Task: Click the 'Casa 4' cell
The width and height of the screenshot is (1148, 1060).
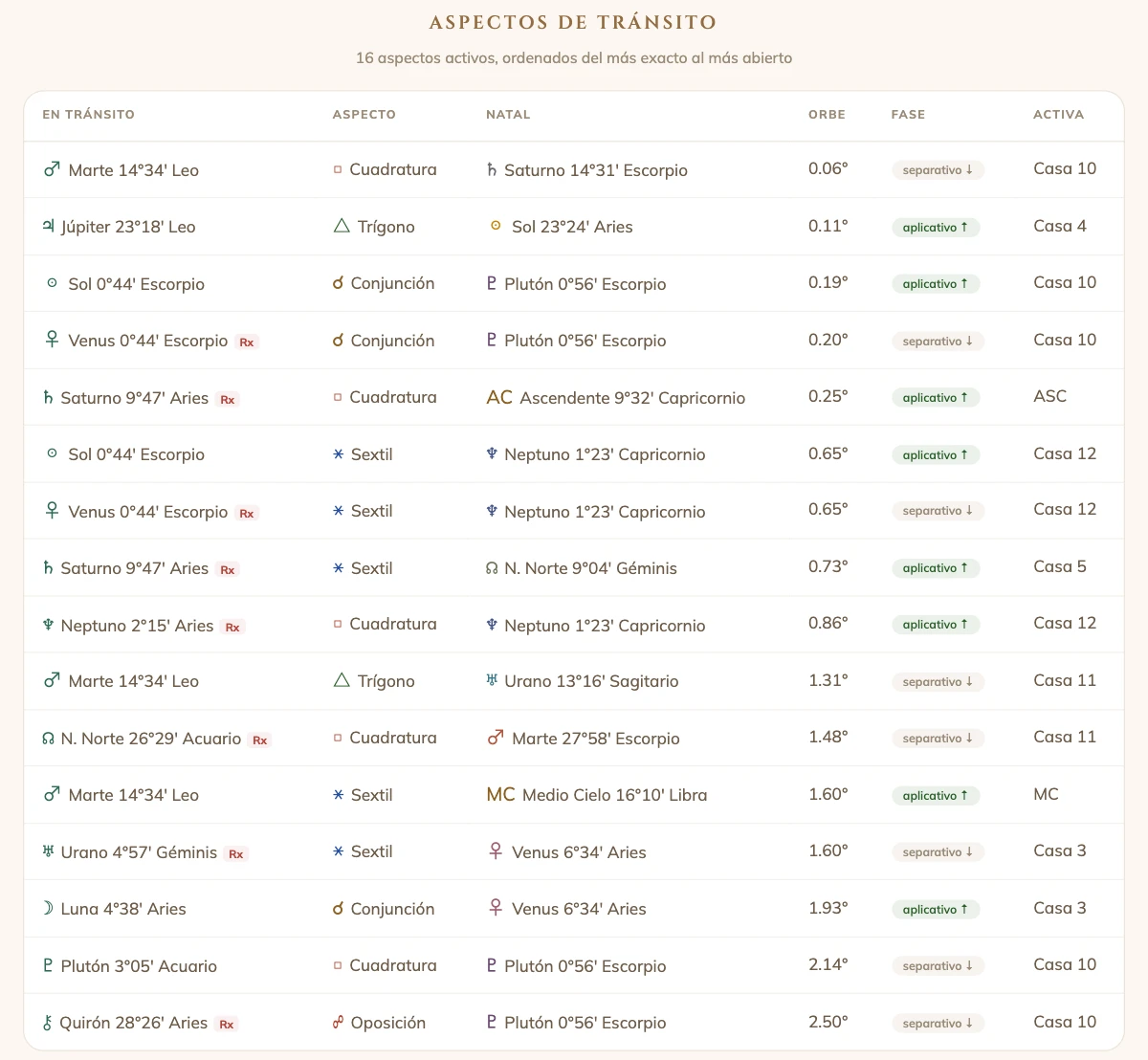Action: tap(1060, 226)
